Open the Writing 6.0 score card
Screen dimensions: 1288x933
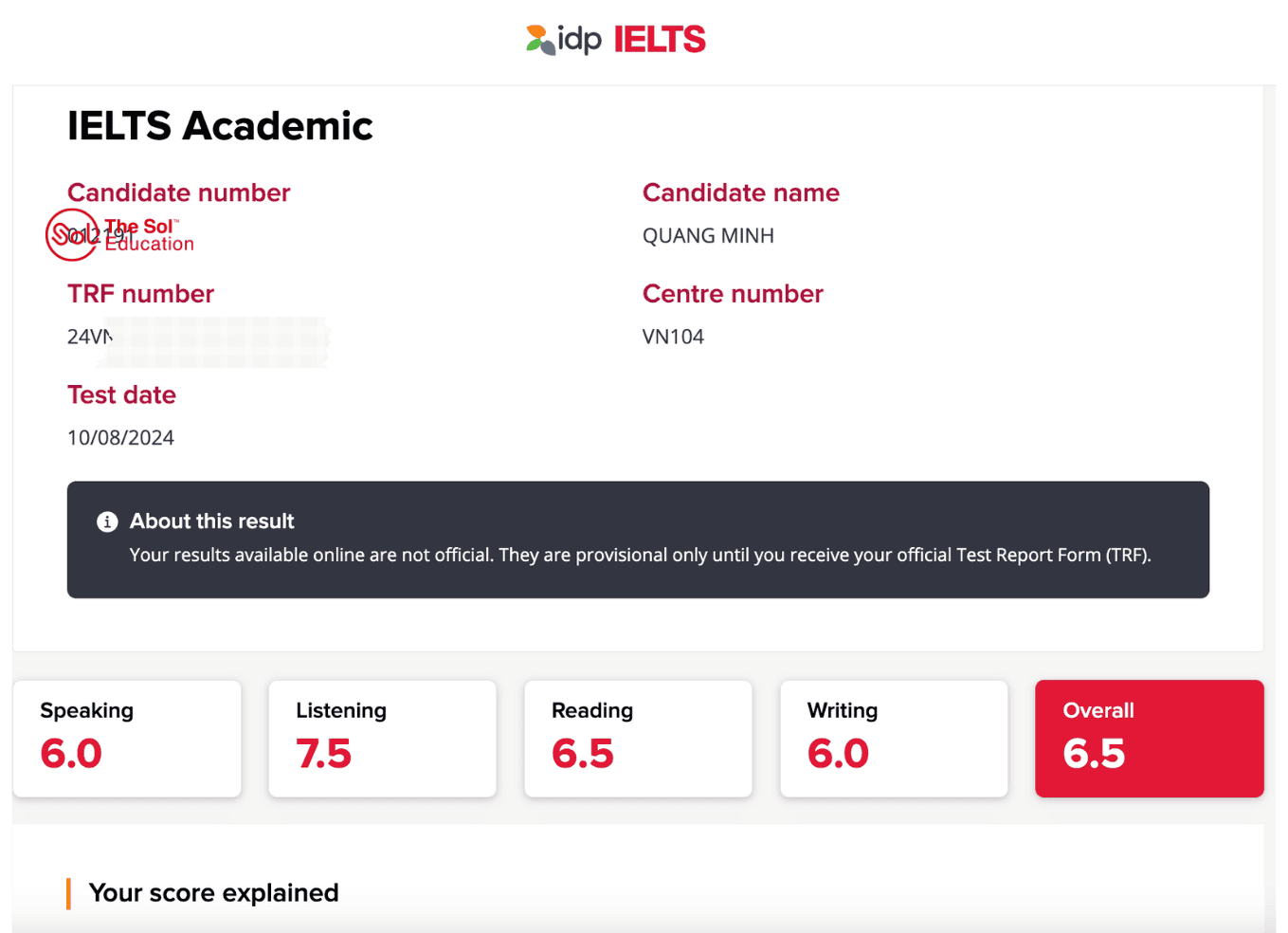pos(893,739)
